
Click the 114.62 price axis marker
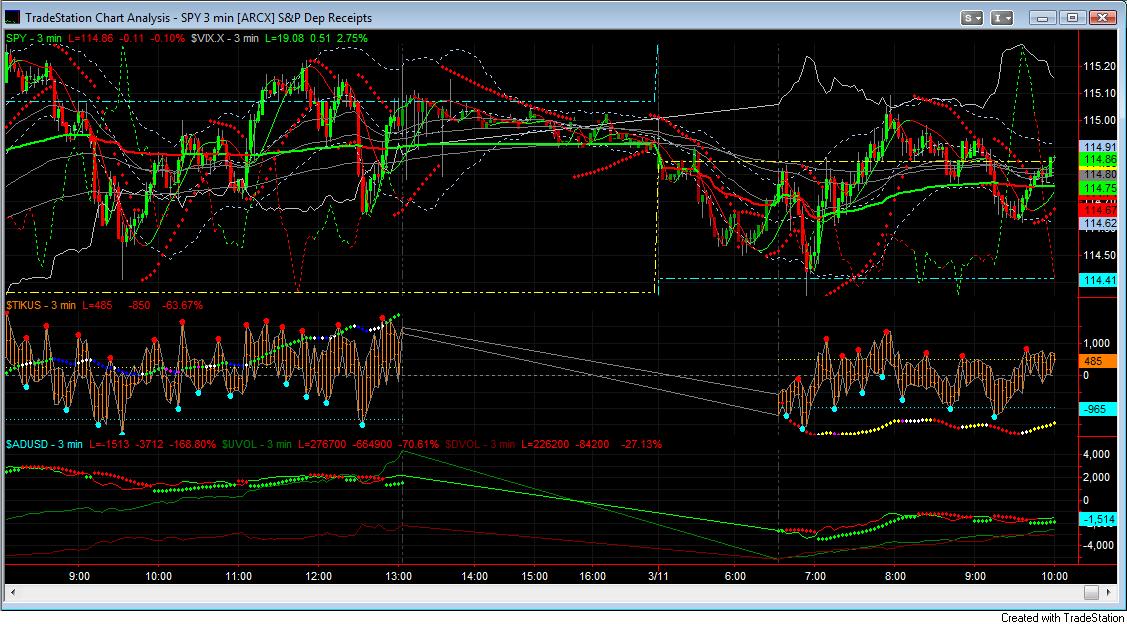tap(1098, 224)
